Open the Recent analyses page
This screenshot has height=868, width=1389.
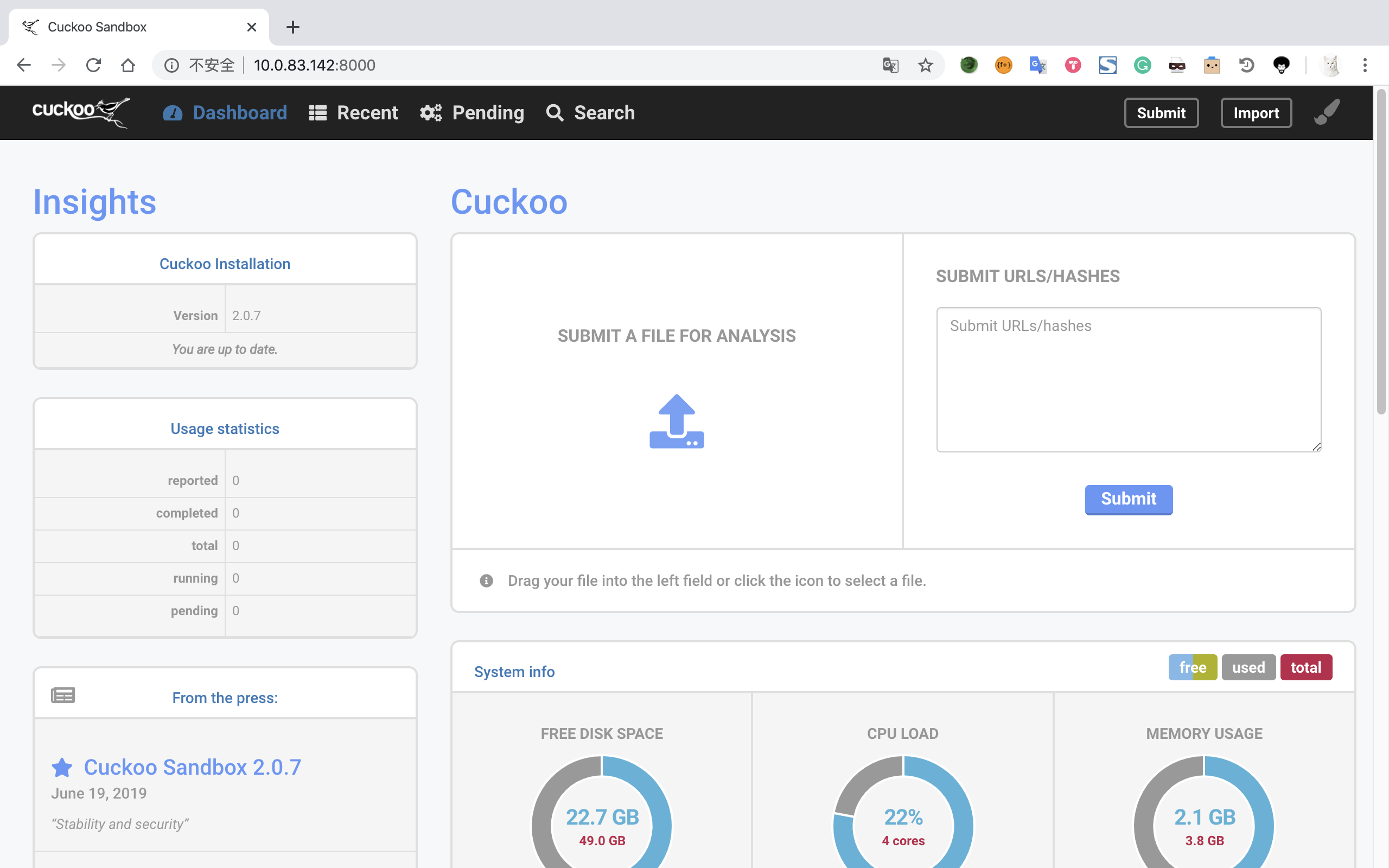354,112
